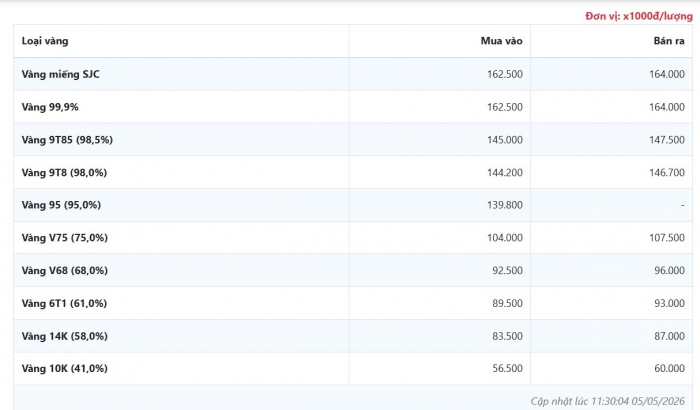Click the Vàng 9T85 sell price 147.500
This screenshot has width=700, height=410.
click(x=667, y=140)
